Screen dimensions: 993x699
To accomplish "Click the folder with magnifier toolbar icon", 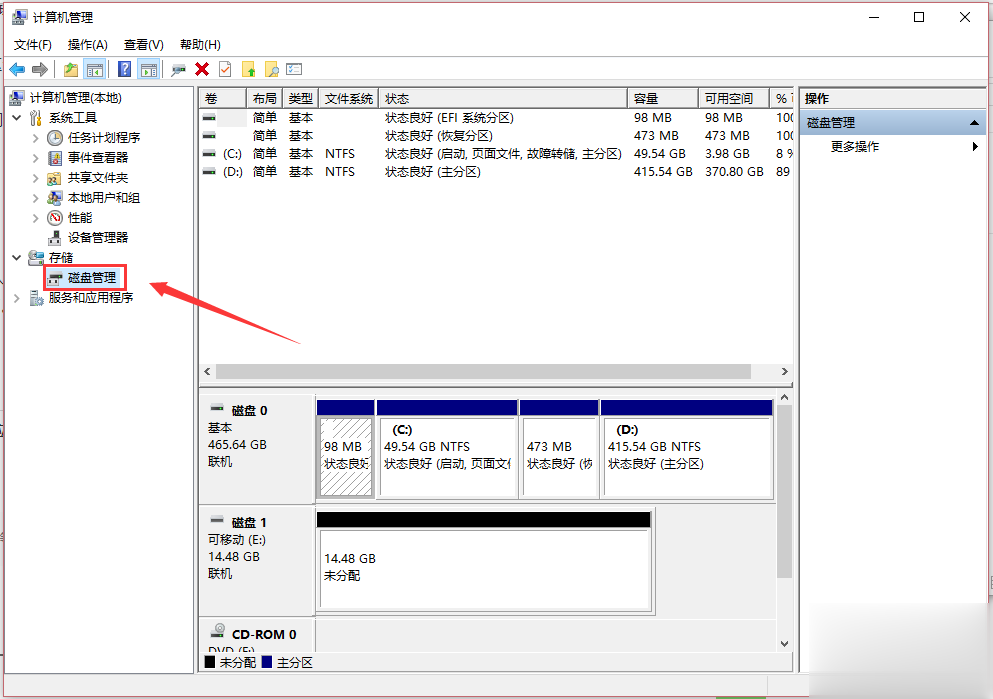I will coord(271,69).
